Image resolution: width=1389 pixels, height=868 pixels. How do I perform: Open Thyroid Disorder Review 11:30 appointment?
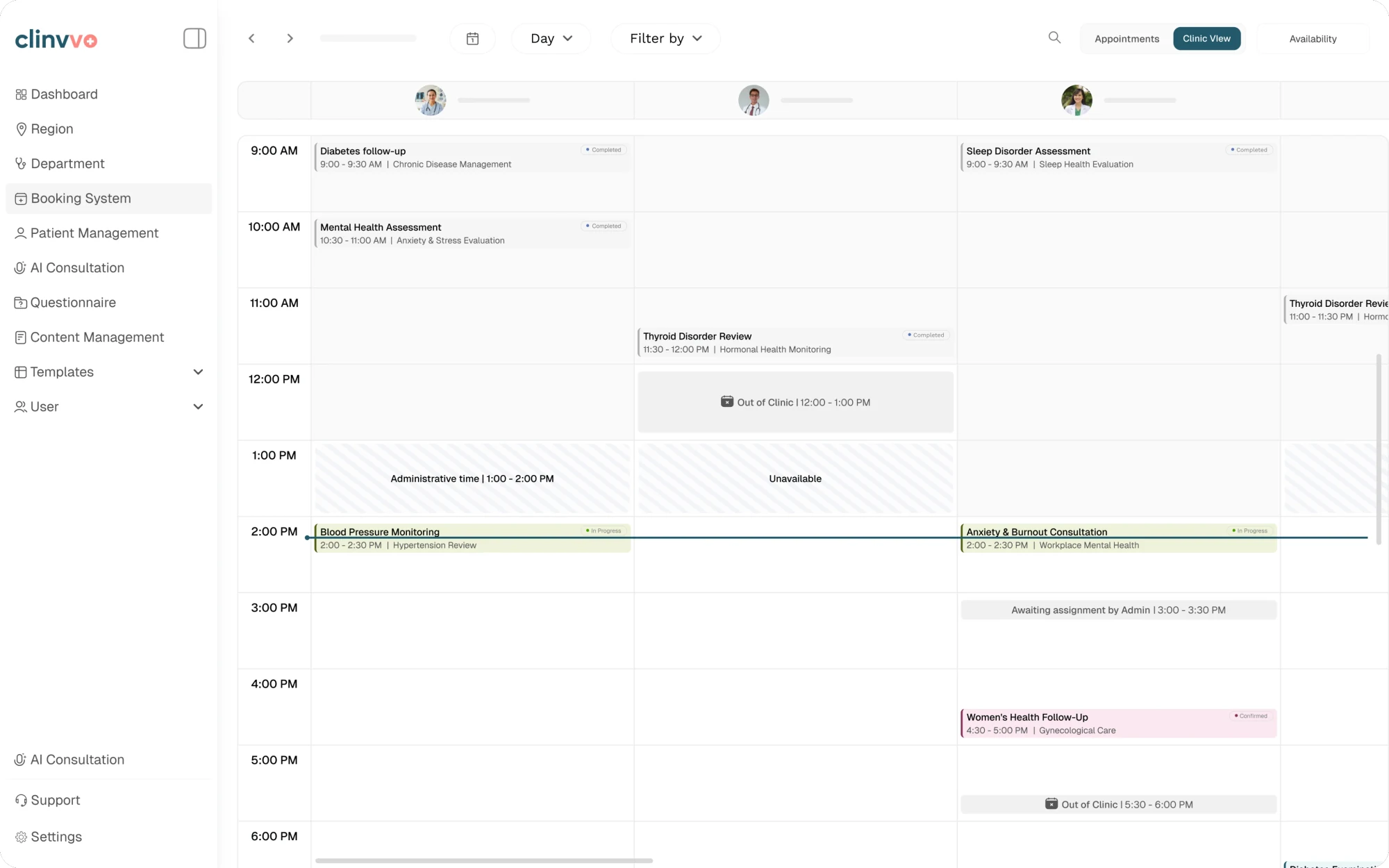(795, 342)
